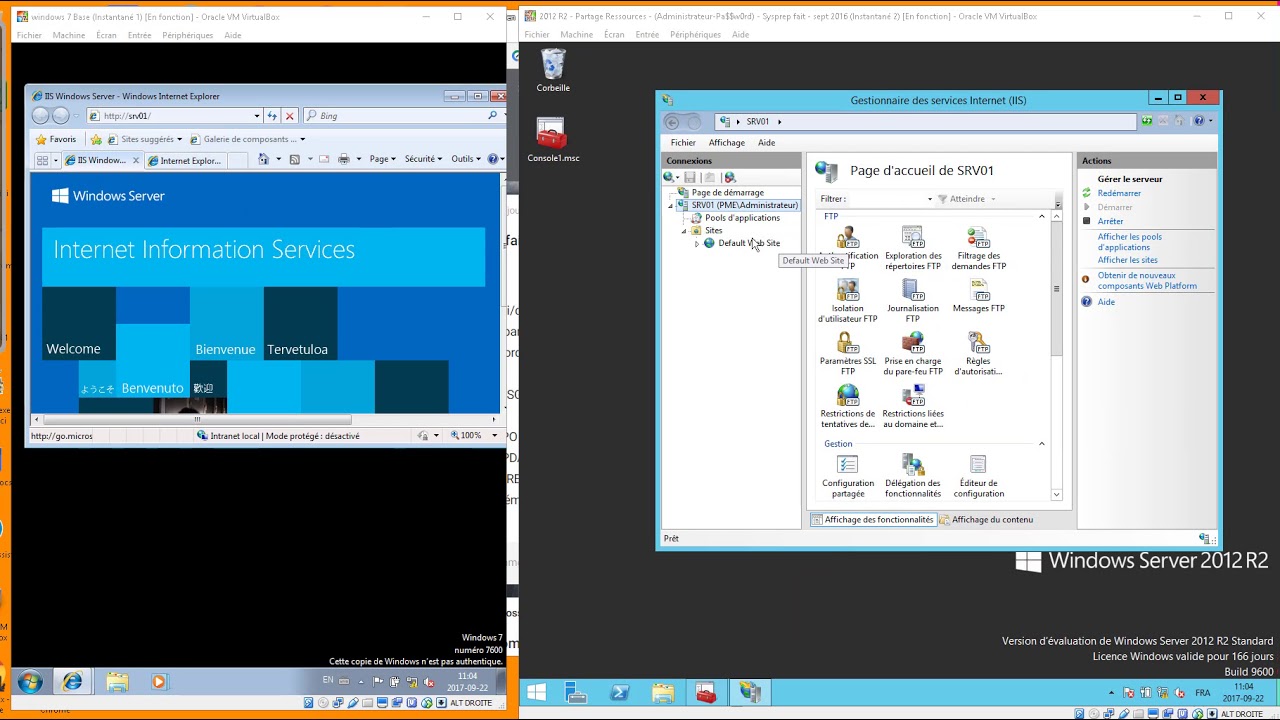1280x720 pixels.
Task: Open Règles d'autorisation FTP feature
Action: point(978,354)
